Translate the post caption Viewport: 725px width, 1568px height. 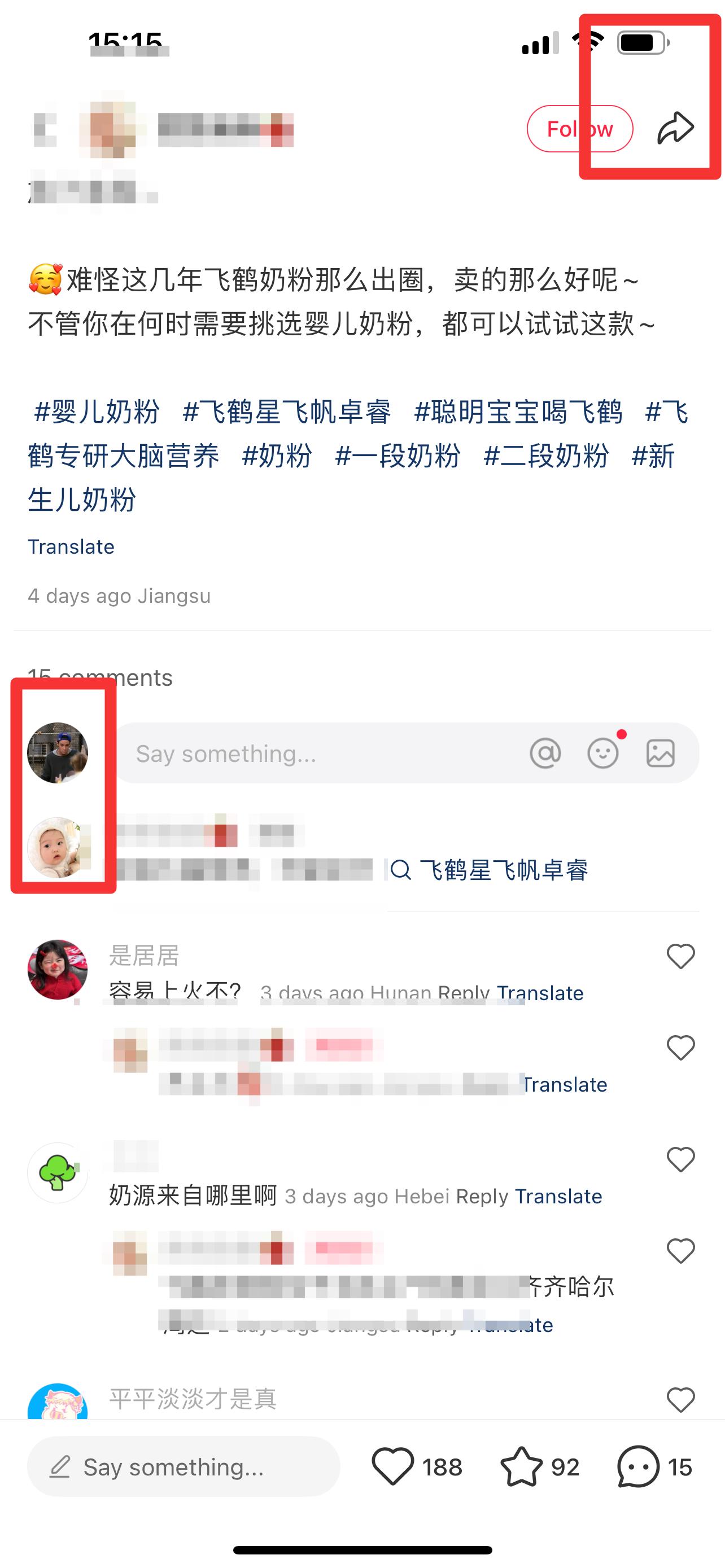pos(71,546)
